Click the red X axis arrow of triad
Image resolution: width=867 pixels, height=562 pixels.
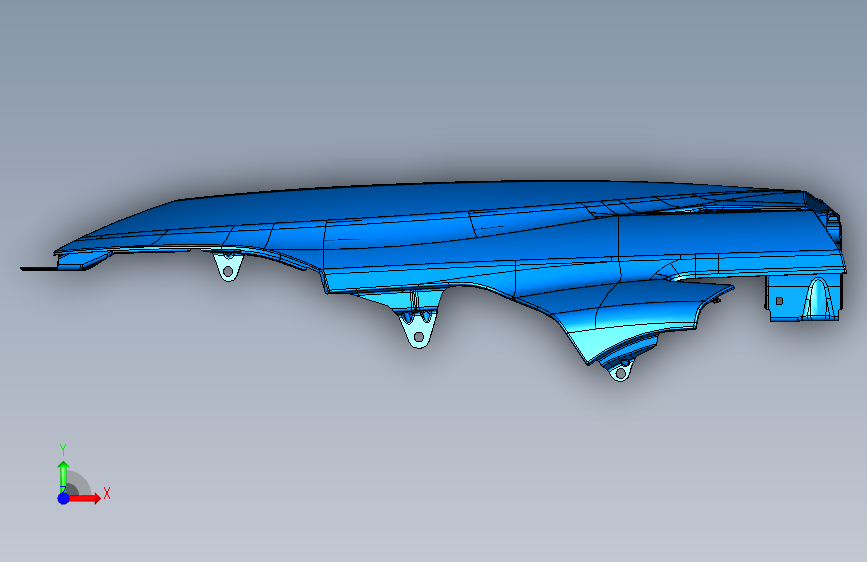pos(84,498)
